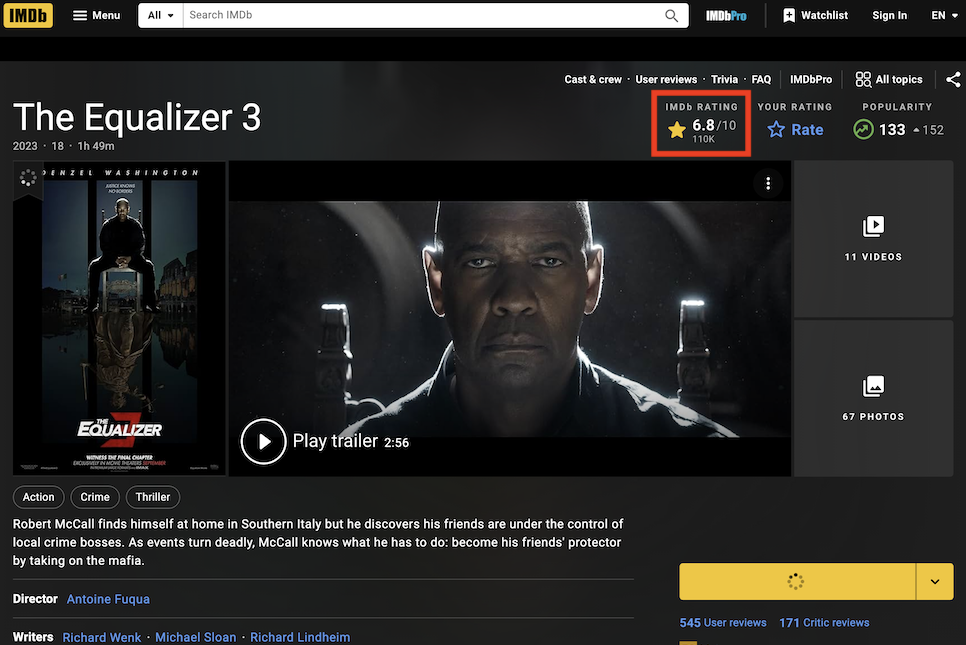Open the 171 Critic reviews link
The image size is (966, 645).
[x=824, y=623]
